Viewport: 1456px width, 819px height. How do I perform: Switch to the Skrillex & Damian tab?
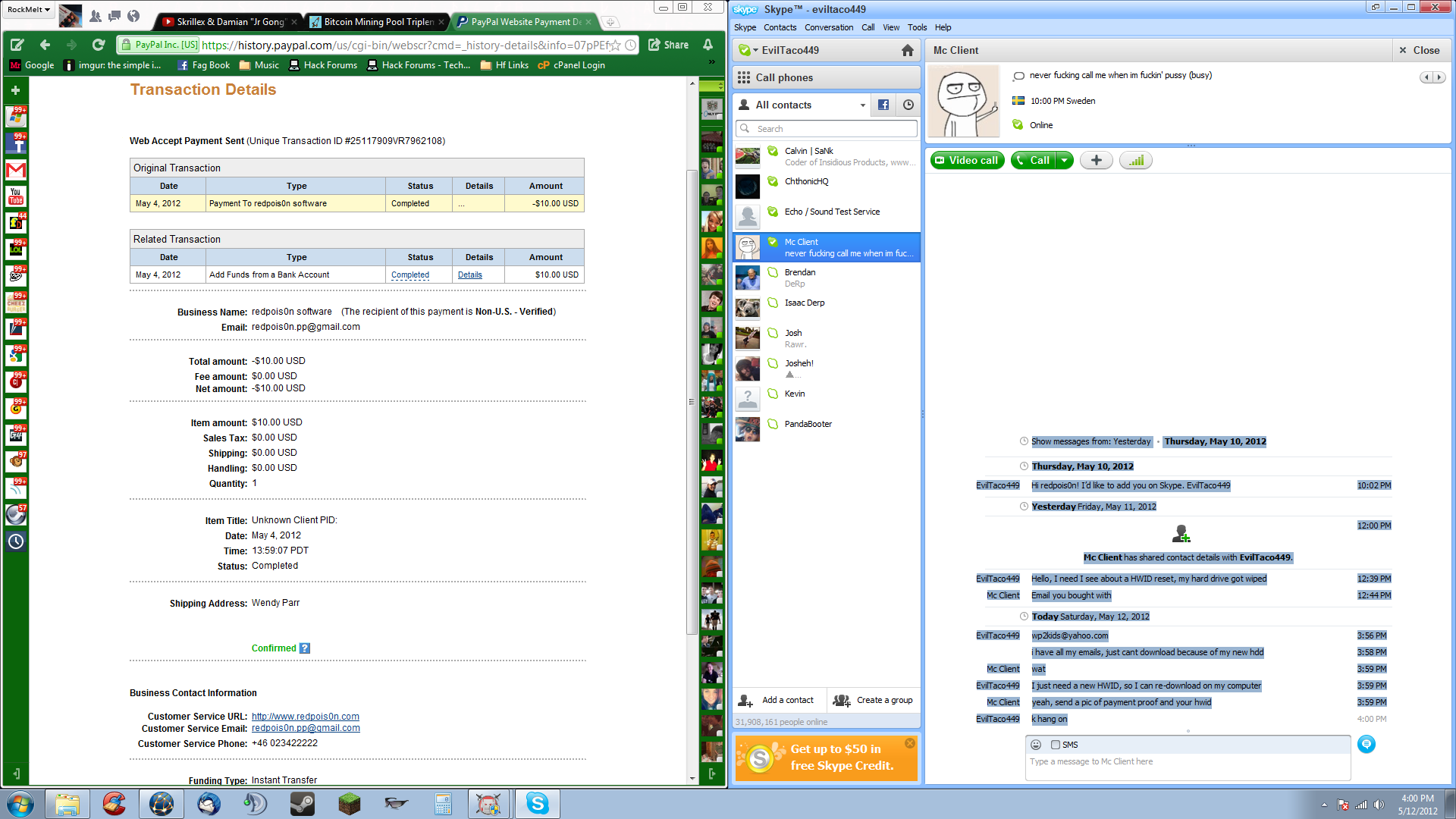point(230,22)
